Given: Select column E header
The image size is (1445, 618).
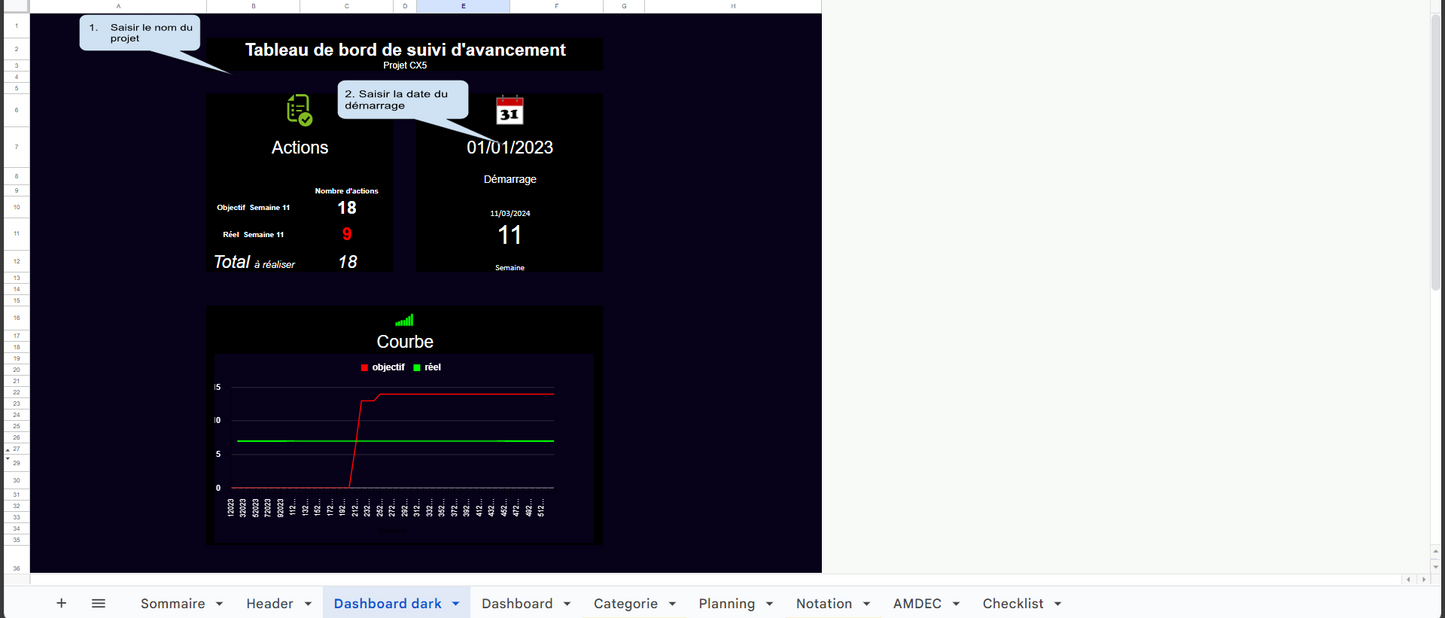Looking at the screenshot, I should click(463, 6).
